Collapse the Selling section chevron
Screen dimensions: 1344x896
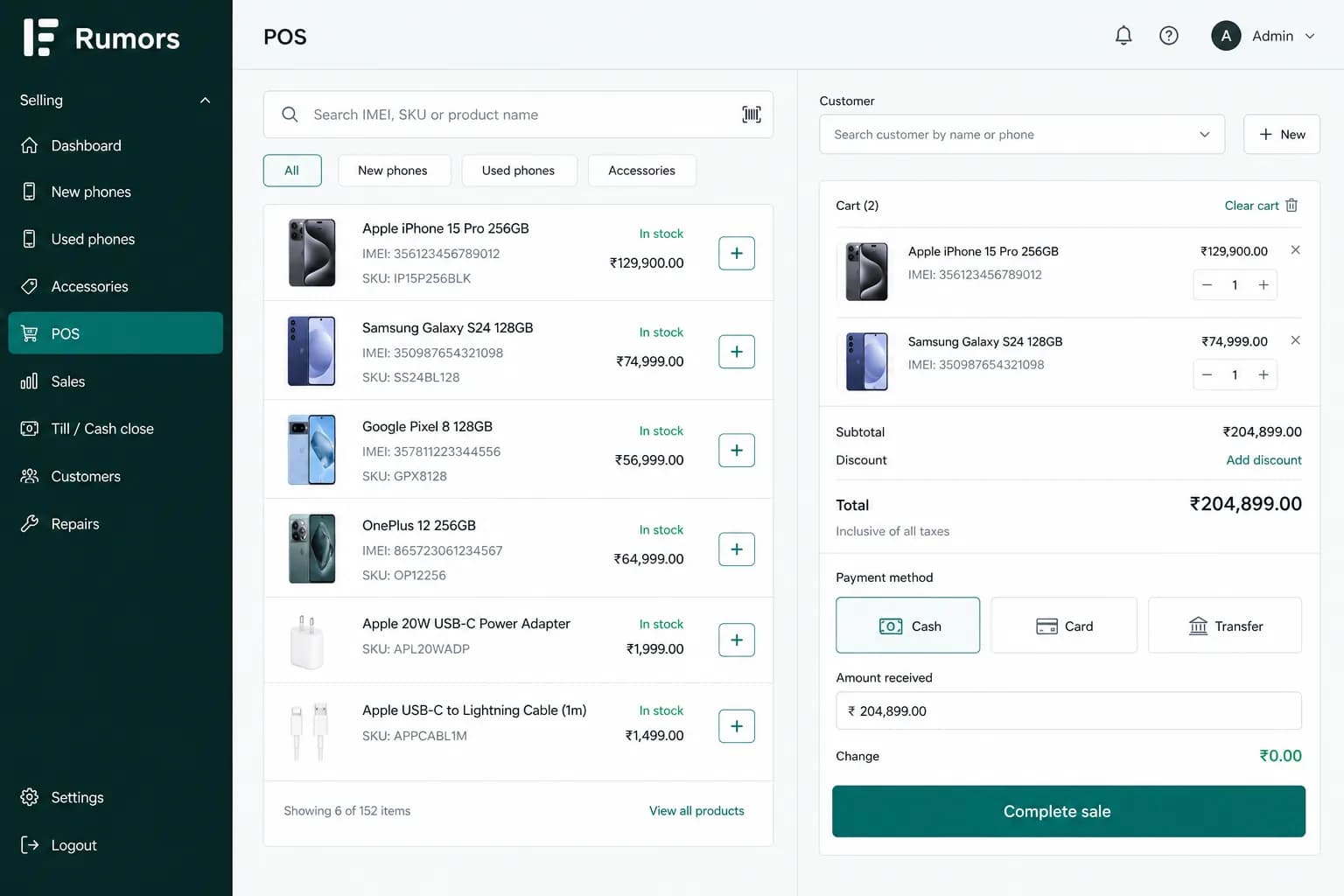[x=205, y=101]
